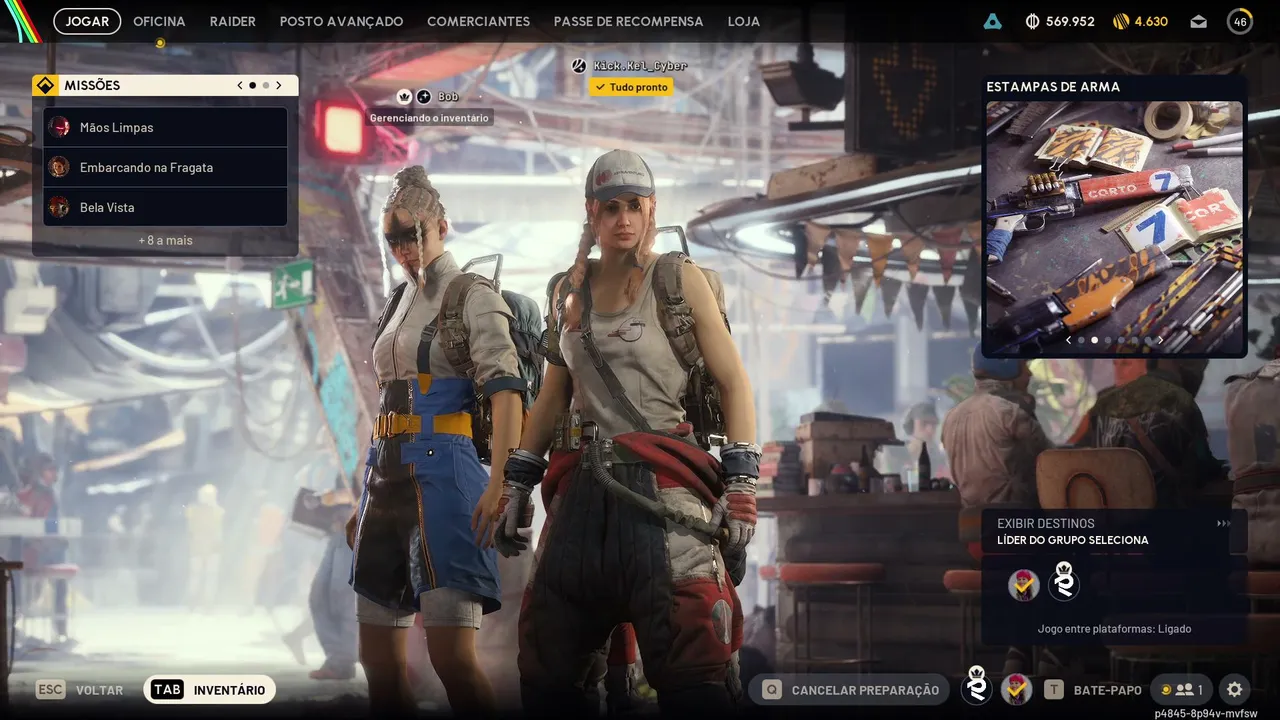Open the Bate-papo chat button

click(1093, 689)
